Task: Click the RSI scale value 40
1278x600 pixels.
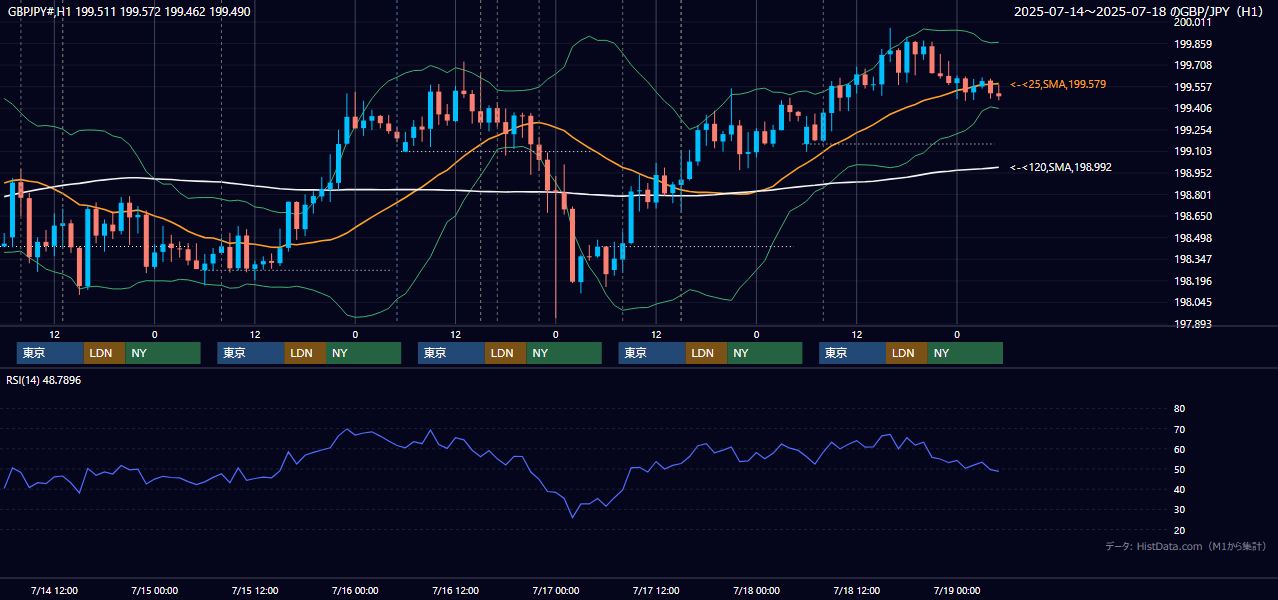Action: (1179, 490)
